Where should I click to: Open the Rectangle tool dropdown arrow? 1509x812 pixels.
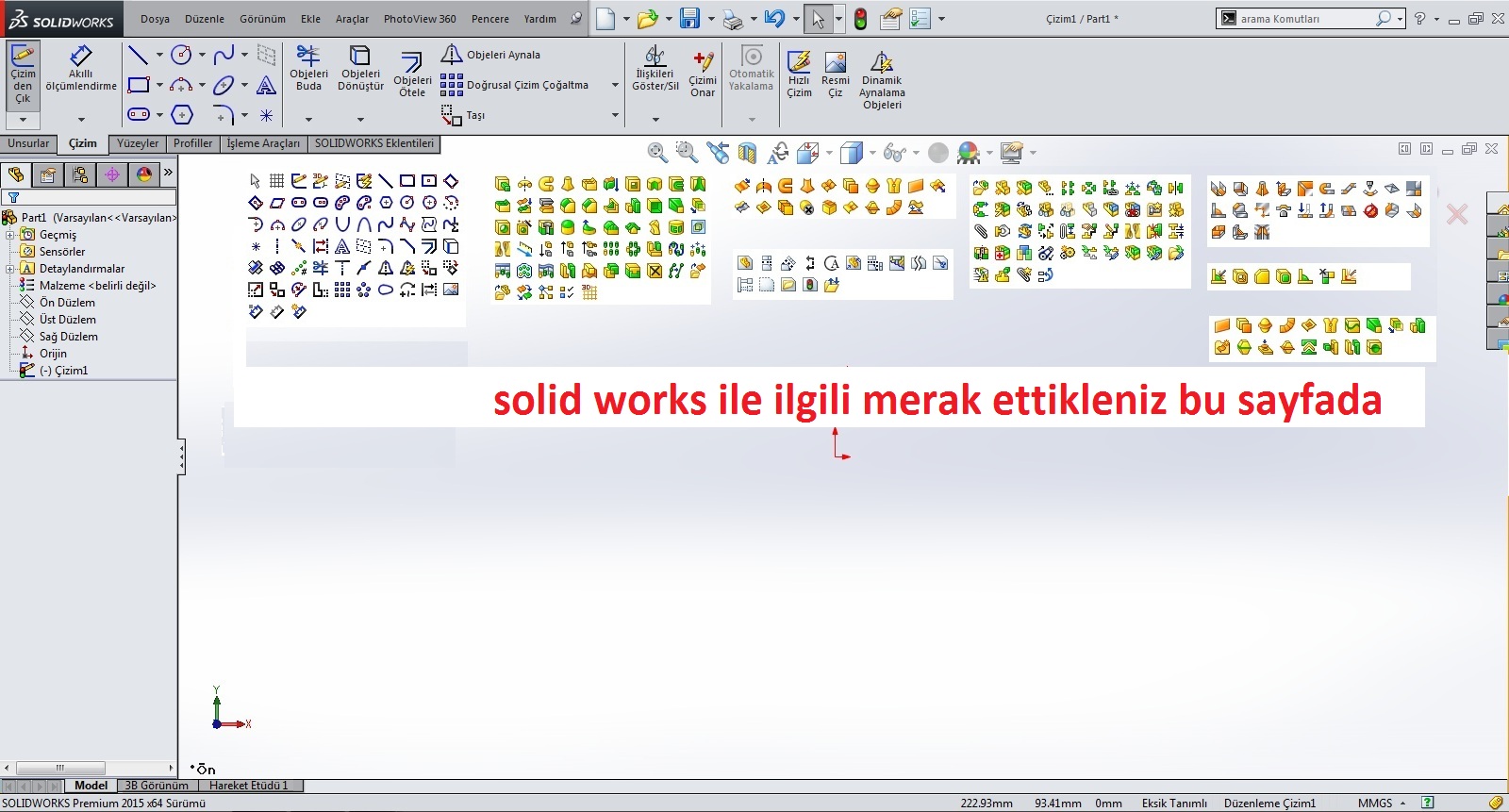[x=158, y=85]
